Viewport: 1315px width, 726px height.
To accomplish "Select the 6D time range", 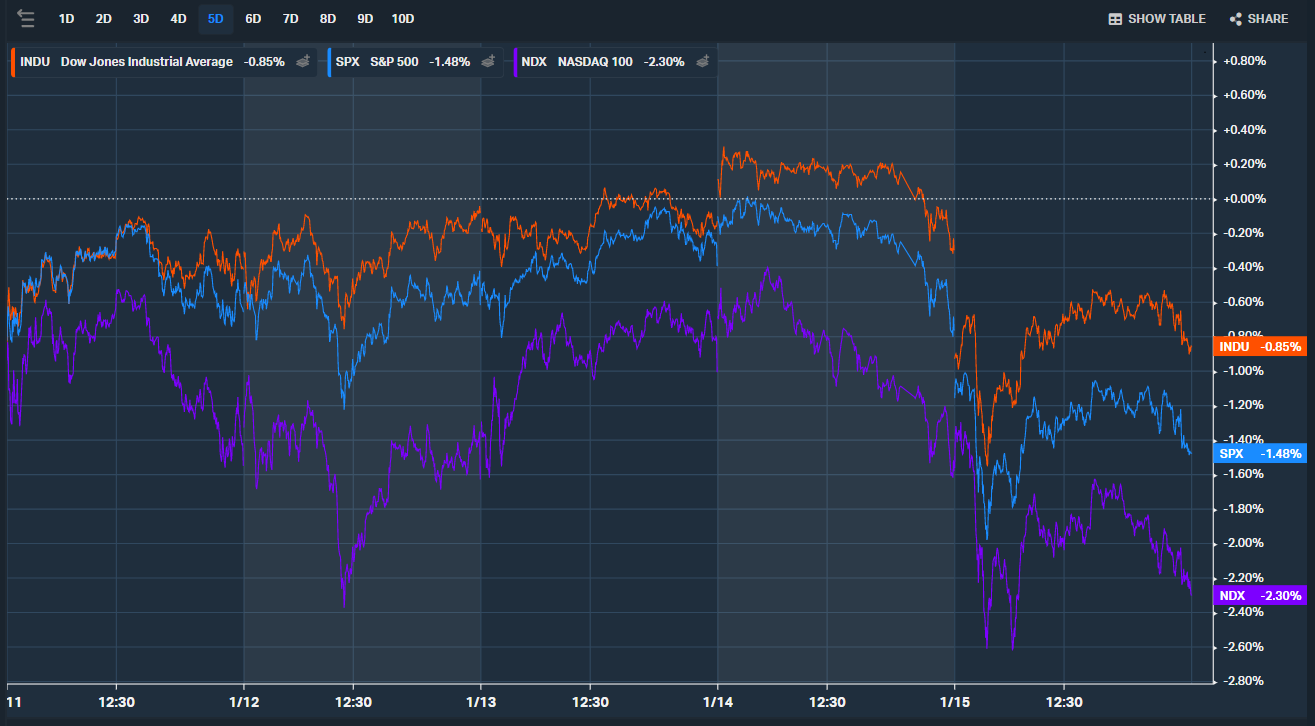I will [x=253, y=19].
